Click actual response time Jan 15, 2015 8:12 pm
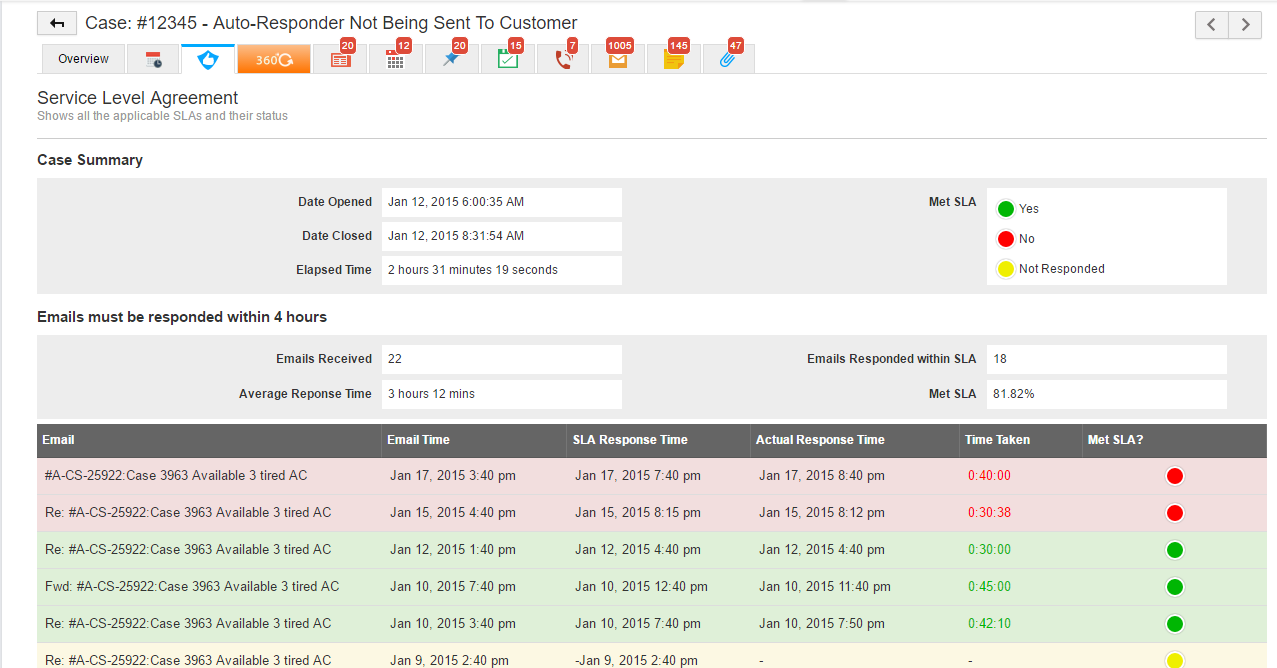 (x=822, y=513)
